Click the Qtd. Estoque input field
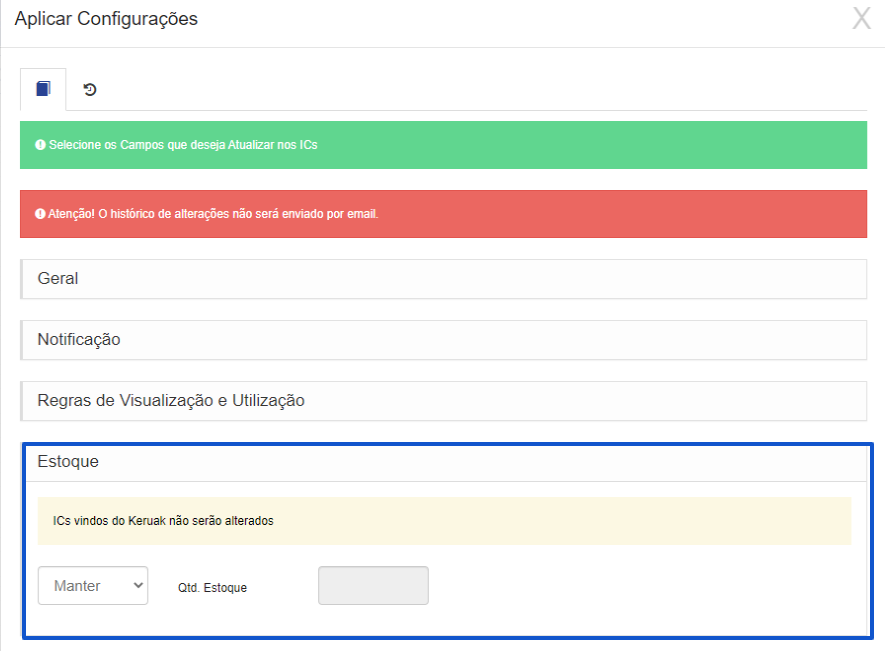 373,586
